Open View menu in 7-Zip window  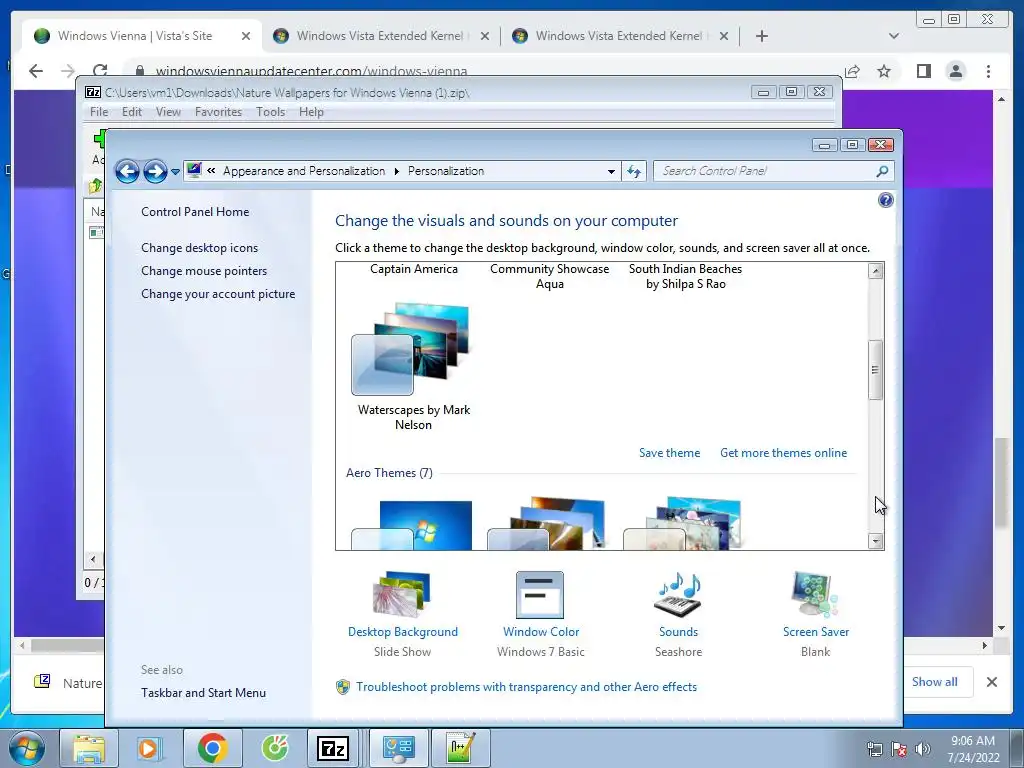(x=168, y=112)
